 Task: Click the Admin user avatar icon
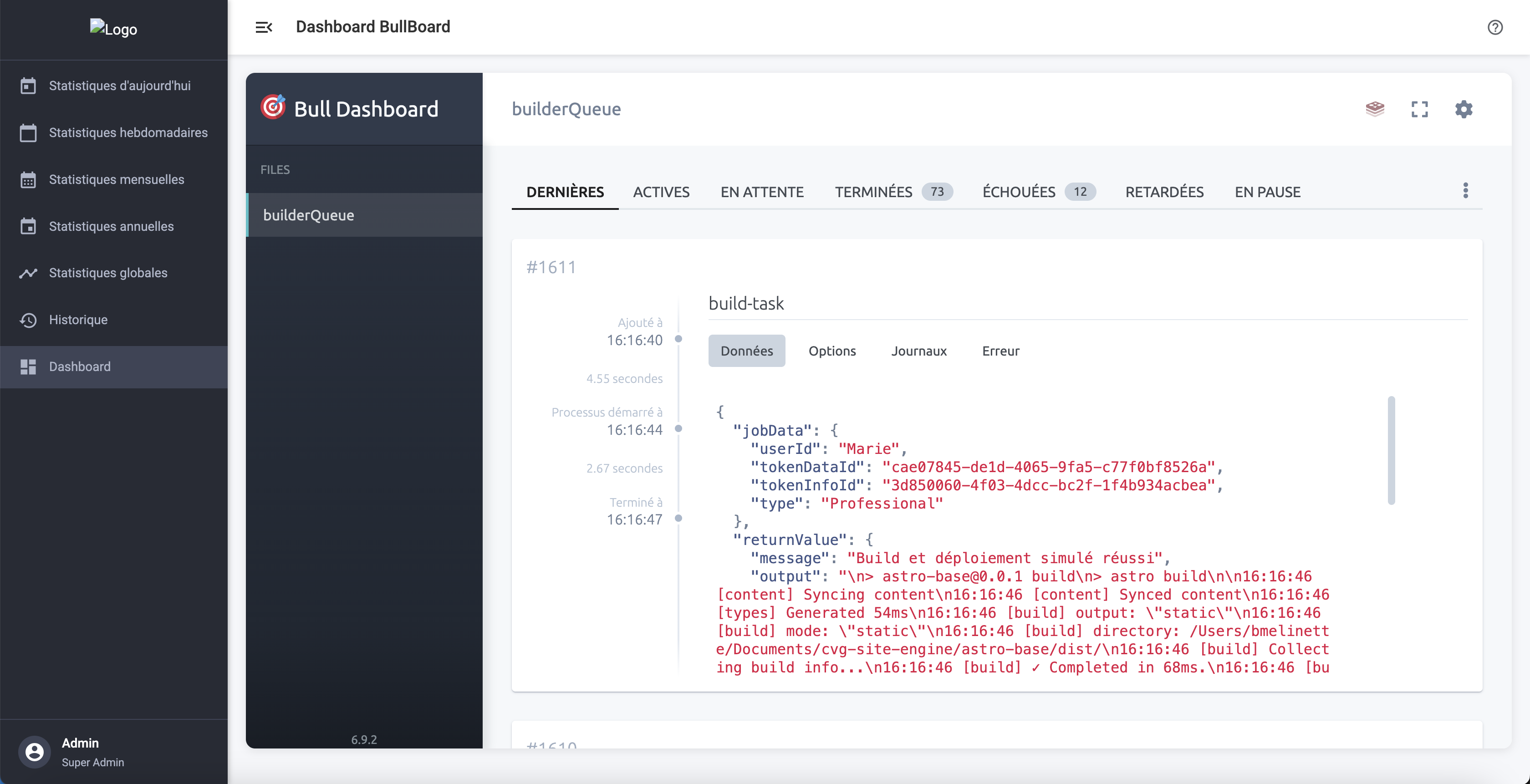35,752
